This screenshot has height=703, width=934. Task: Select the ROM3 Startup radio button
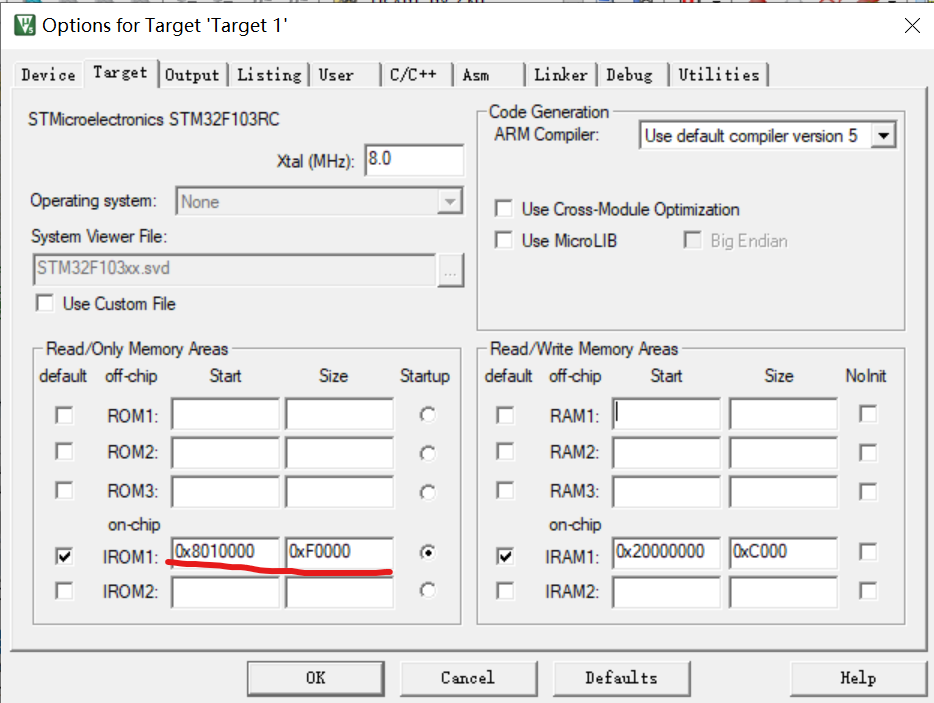coord(428,492)
